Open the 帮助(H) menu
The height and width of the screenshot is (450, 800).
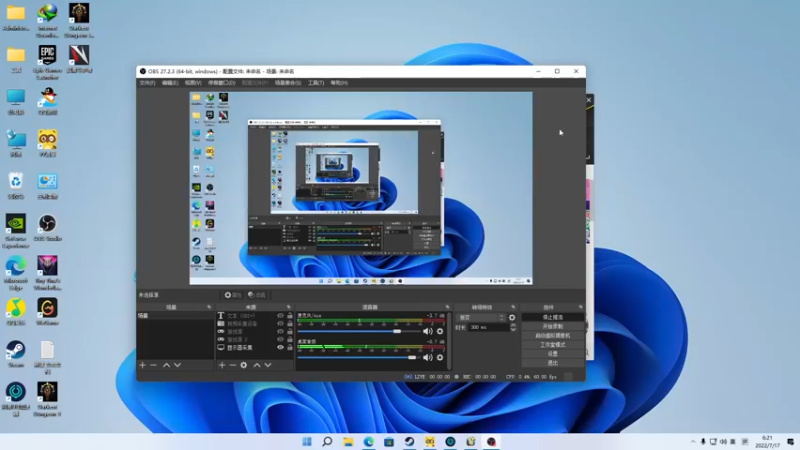click(339, 83)
